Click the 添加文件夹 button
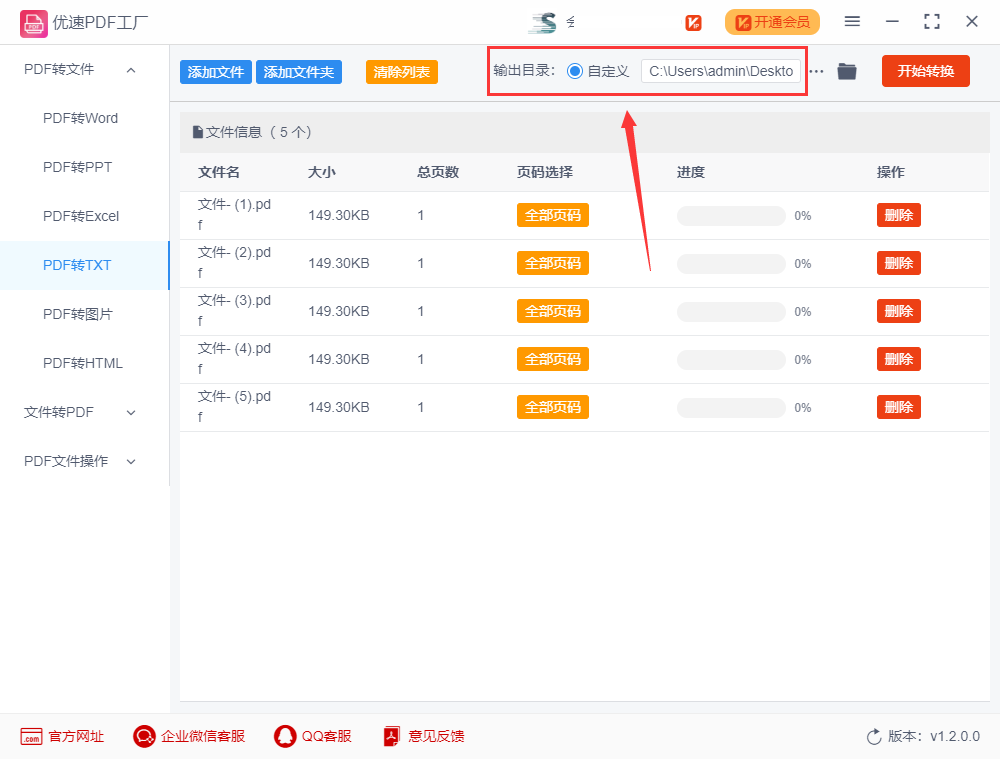The height and width of the screenshot is (760, 1000). 298,72
